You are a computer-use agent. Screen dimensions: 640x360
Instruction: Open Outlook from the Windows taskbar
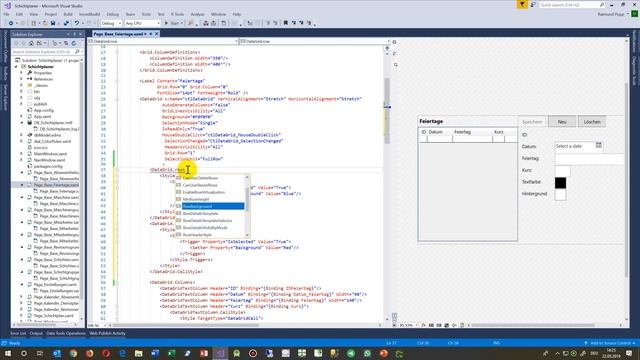[57, 353]
